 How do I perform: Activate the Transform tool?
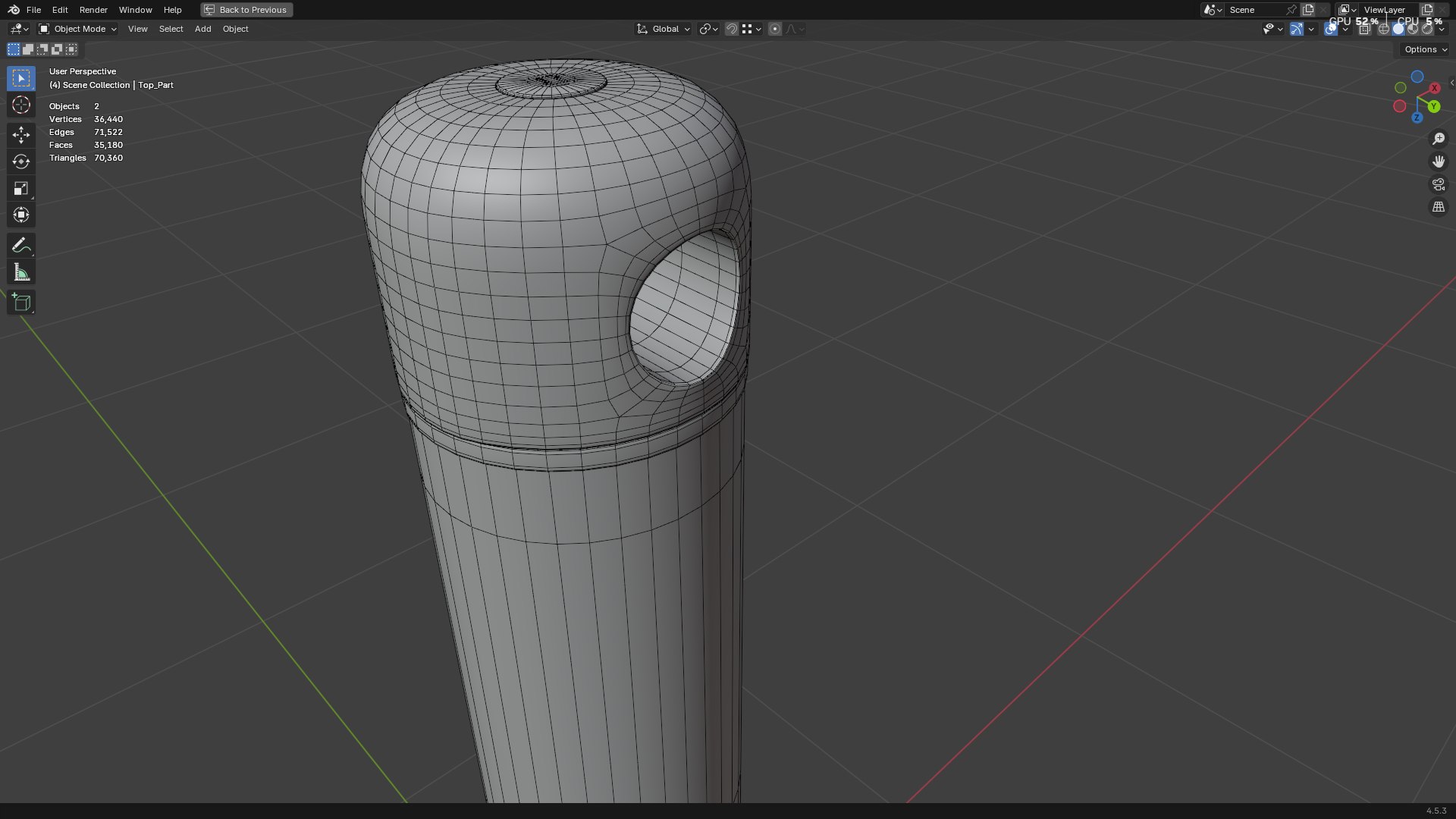click(21, 215)
